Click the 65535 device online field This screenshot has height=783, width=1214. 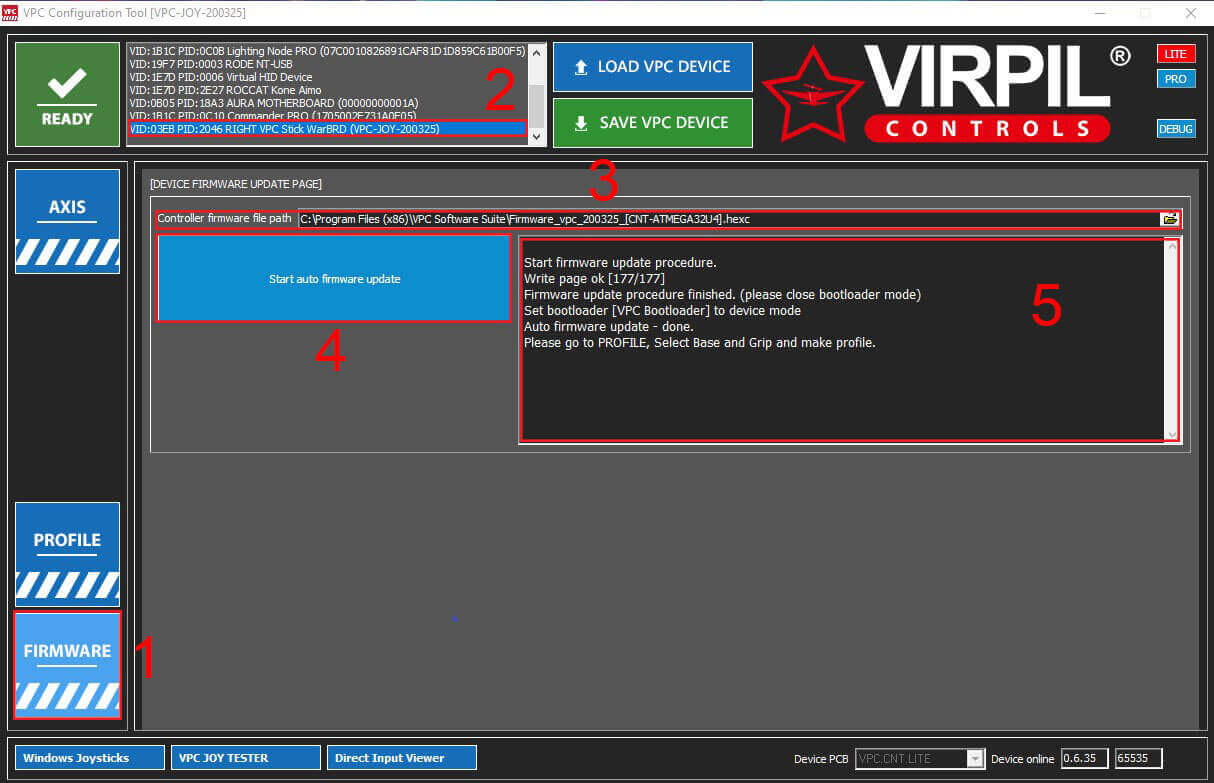click(1139, 759)
